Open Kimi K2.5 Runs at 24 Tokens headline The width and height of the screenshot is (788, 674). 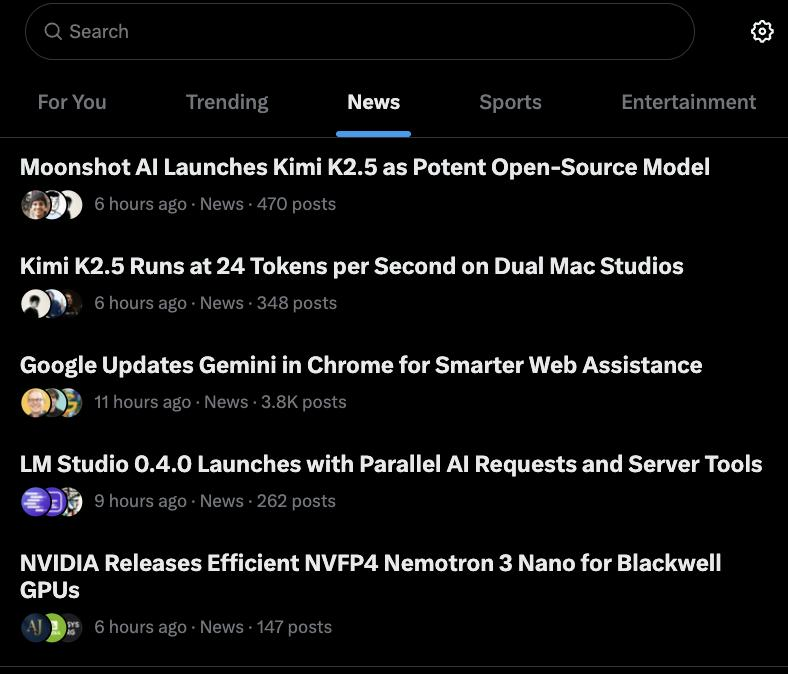click(x=352, y=266)
